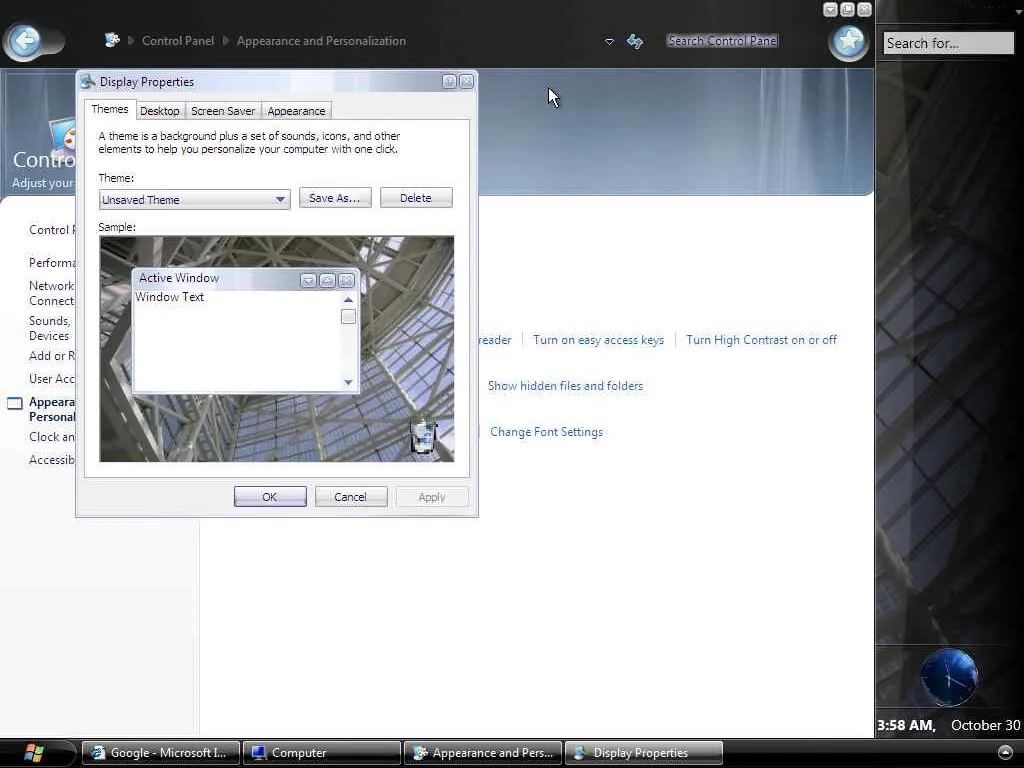This screenshot has width=1024, height=768.
Task: Click the Active Window sample title bar
Action: pos(245,279)
